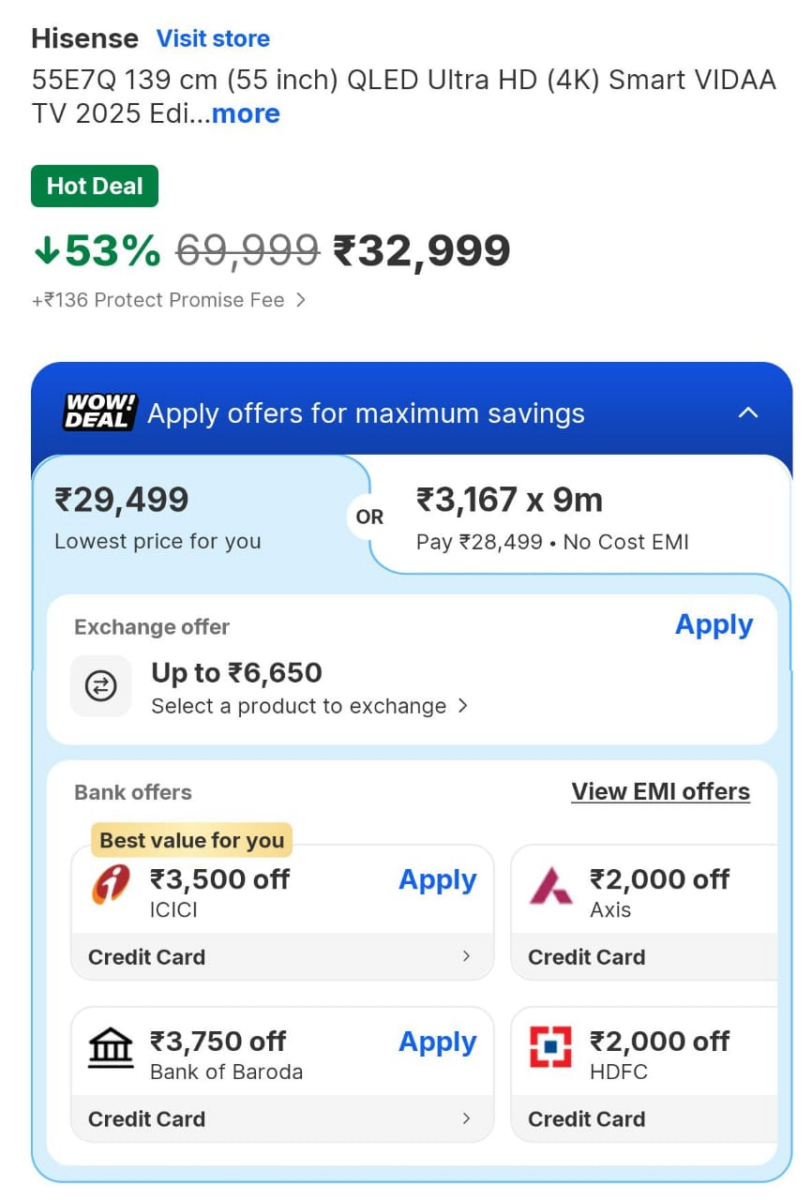Expand Bank of Baroda Credit Card details
The image size is (812, 1200).
467,1119
